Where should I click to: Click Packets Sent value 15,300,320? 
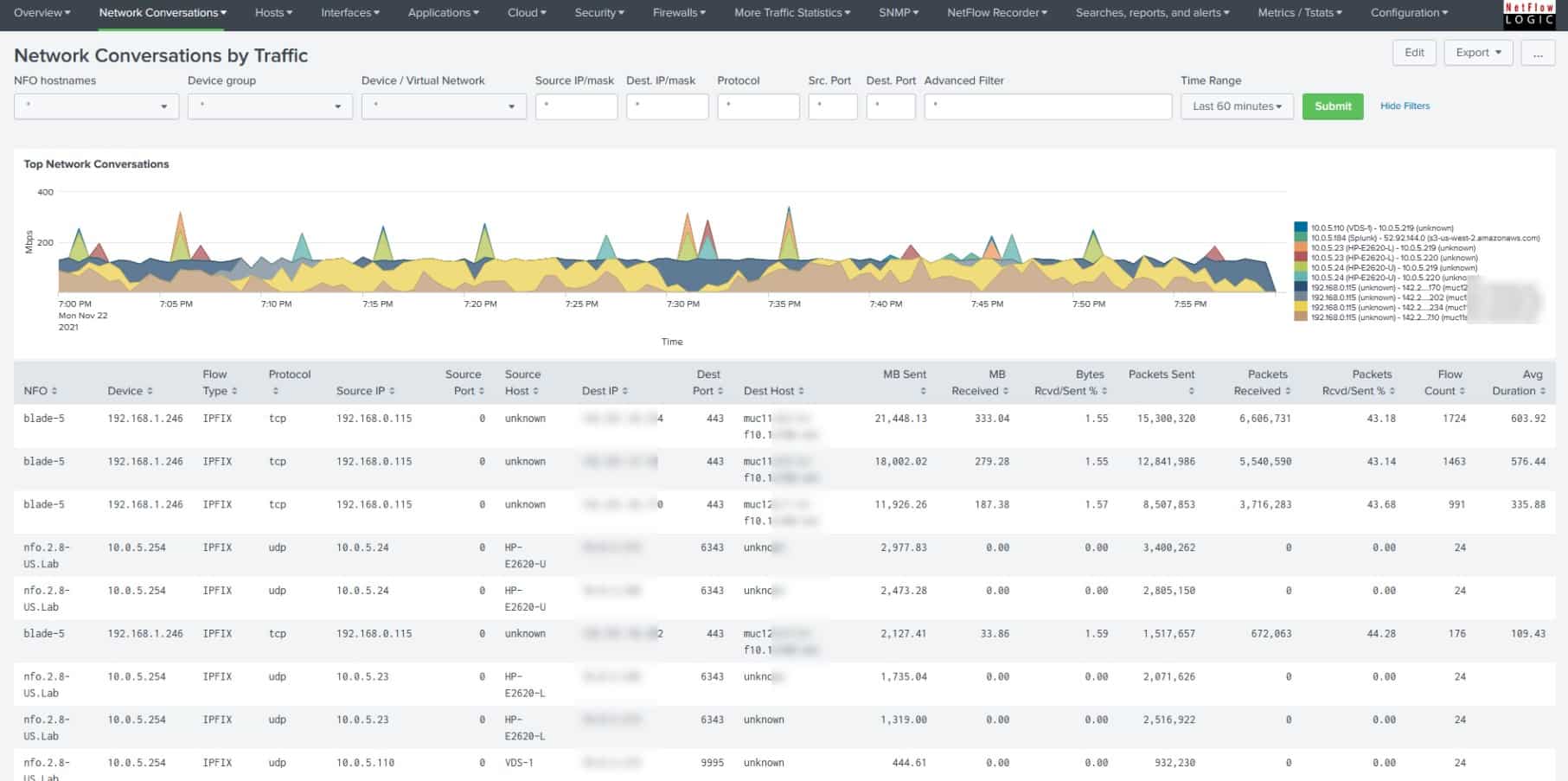[x=1166, y=419]
